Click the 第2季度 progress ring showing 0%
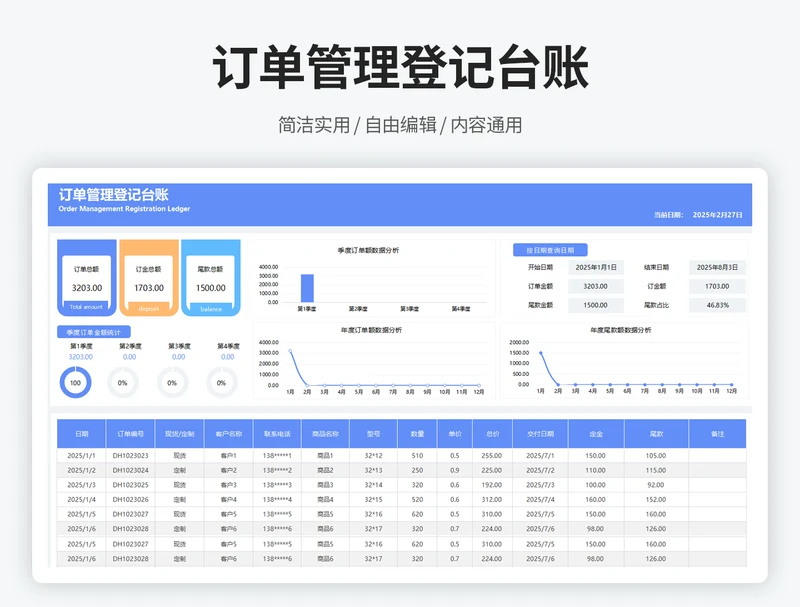The width and height of the screenshot is (800, 607). click(x=122, y=383)
